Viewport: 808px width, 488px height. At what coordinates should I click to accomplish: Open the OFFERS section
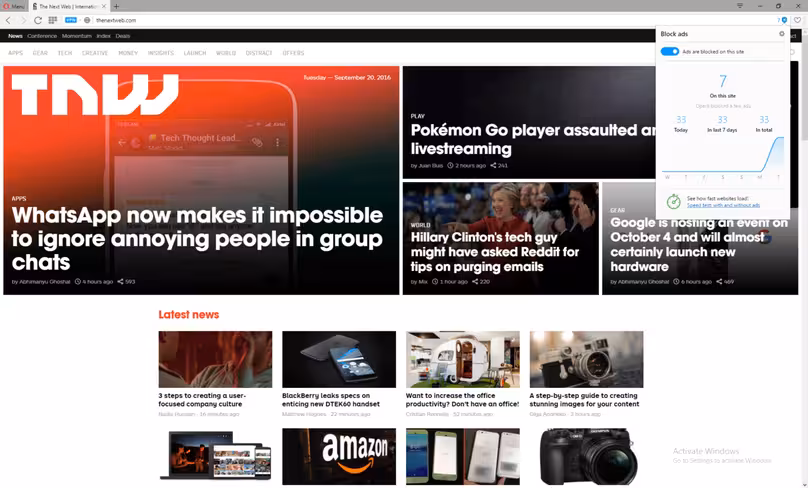click(x=293, y=53)
